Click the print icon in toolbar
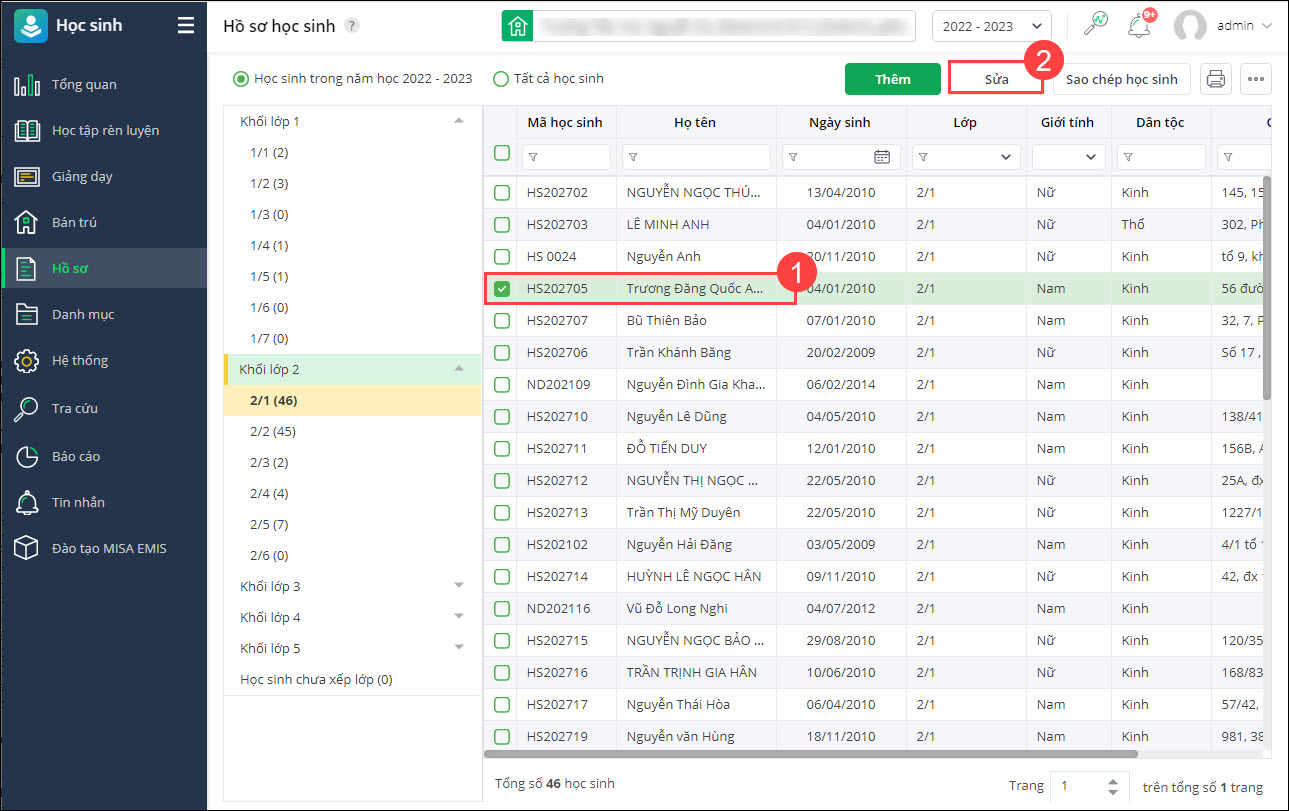The width and height of the screenshot is (1289, 811). 1216,79
